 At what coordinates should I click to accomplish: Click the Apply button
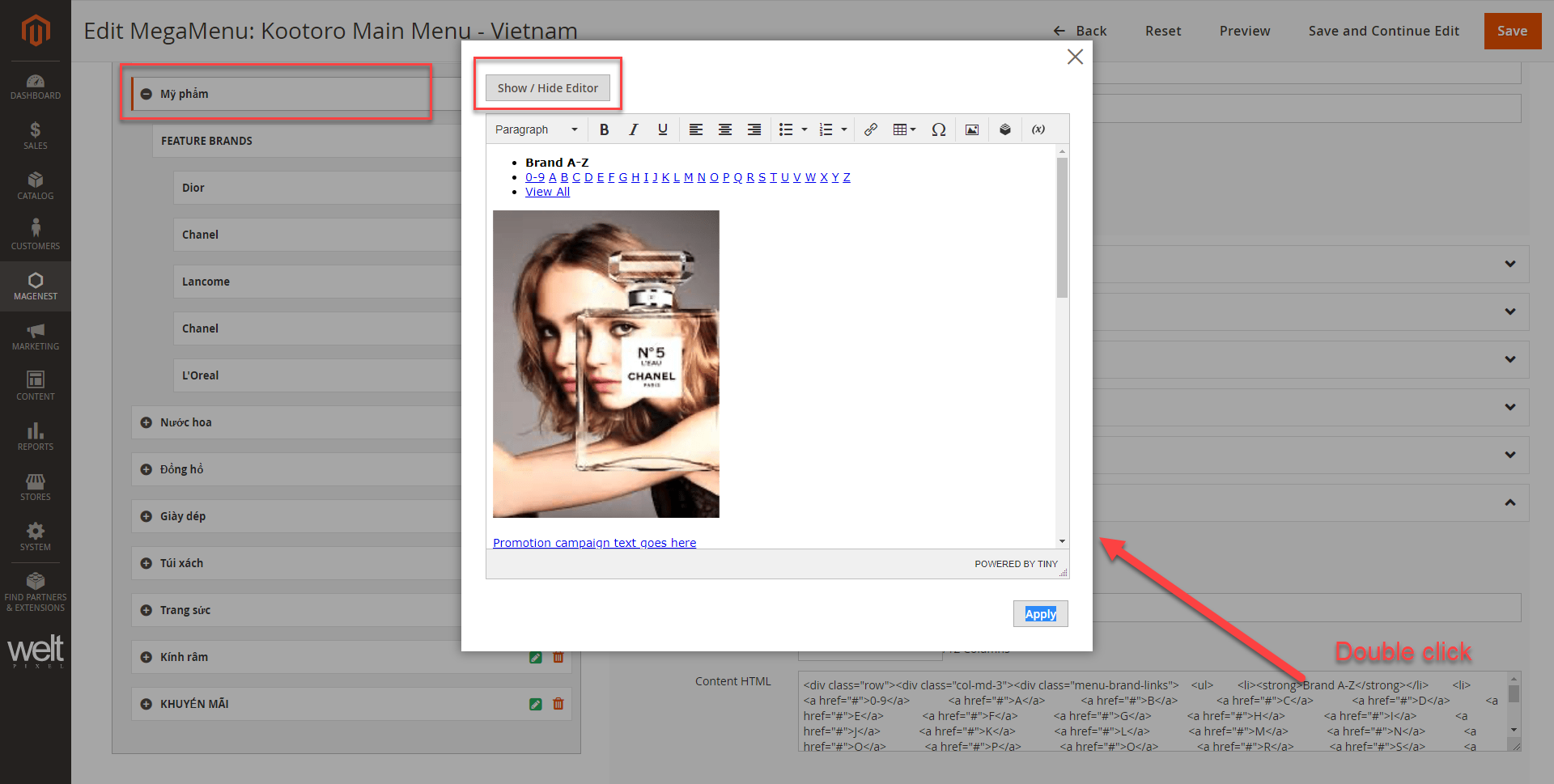pos(1041,614)
